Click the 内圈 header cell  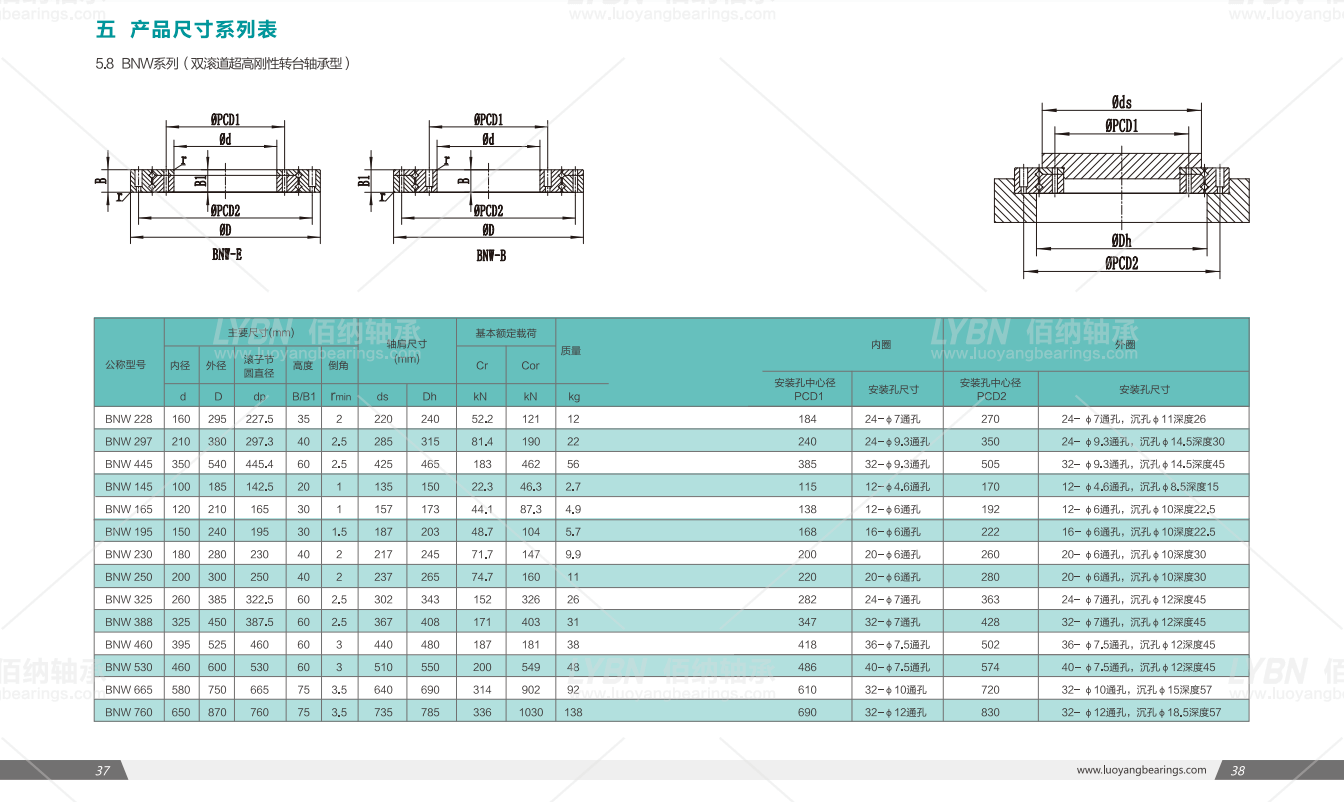(881, 345)
